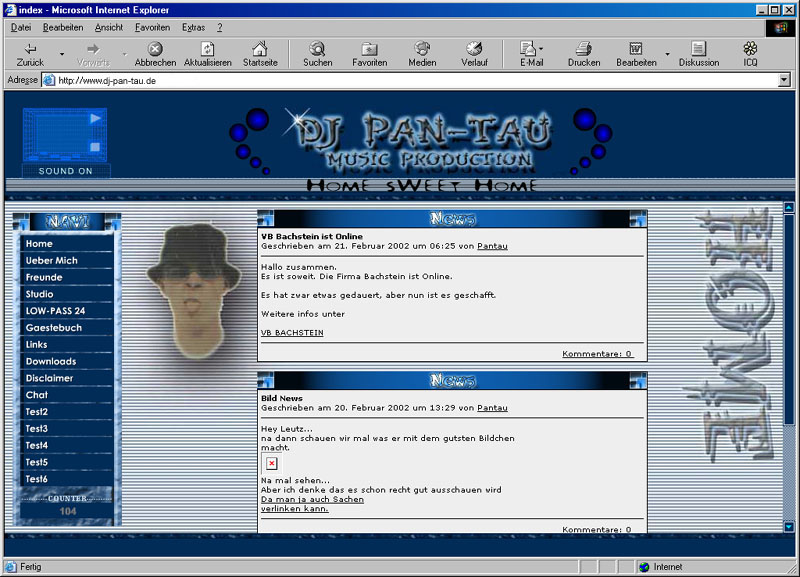Open the Ansicht menu
The width and height of the screenshot is (800, 577).
point(109,27)
